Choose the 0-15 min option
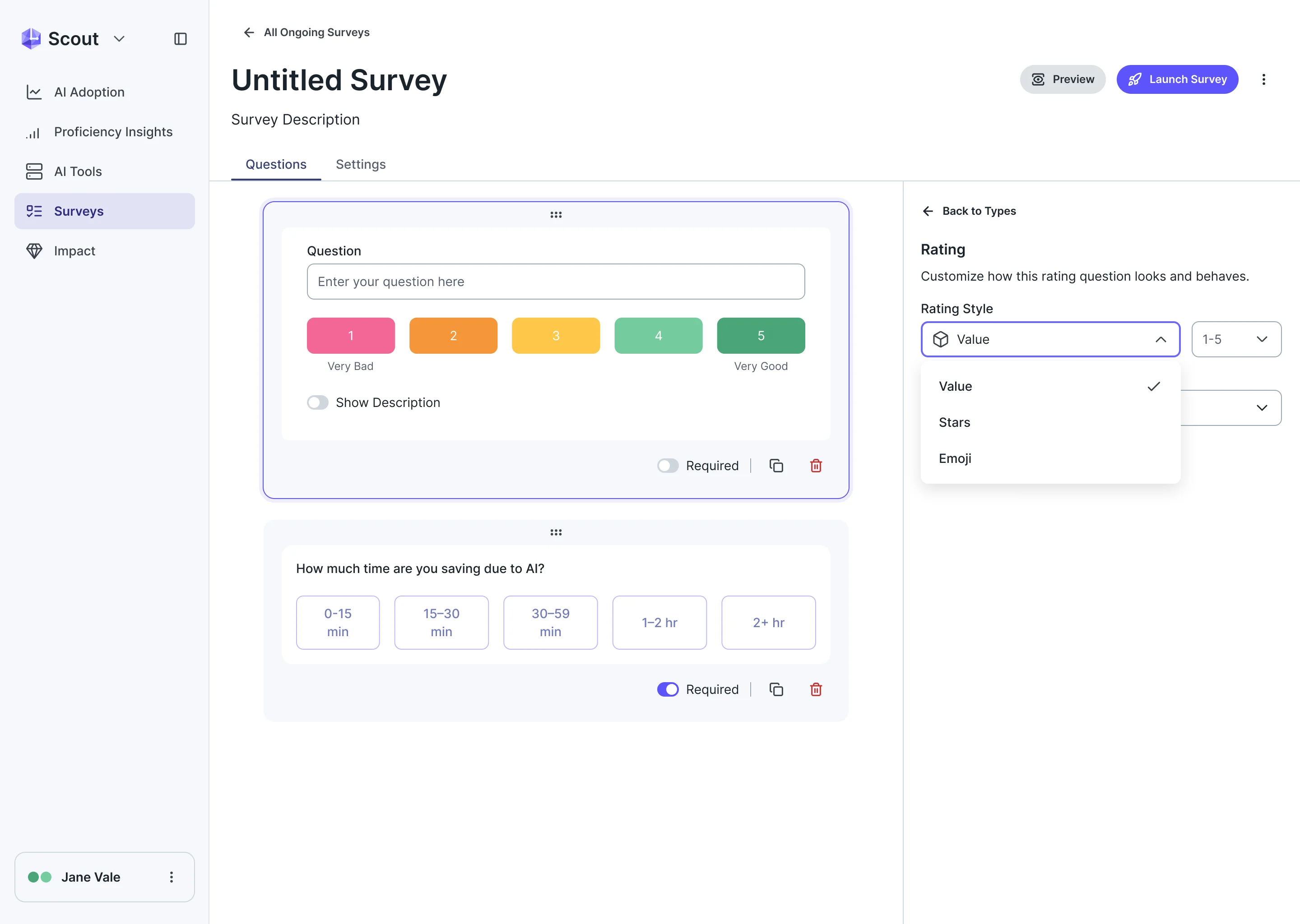The image size is (1300, 924). [338, 623]
